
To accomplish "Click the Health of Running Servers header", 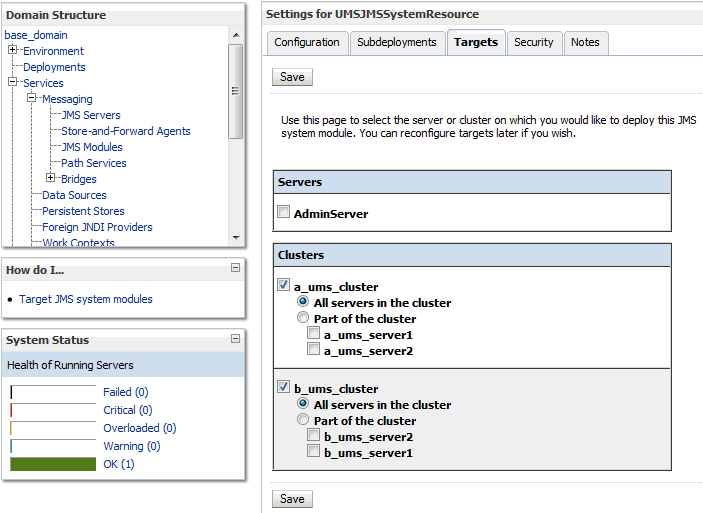I will point(123,365).
